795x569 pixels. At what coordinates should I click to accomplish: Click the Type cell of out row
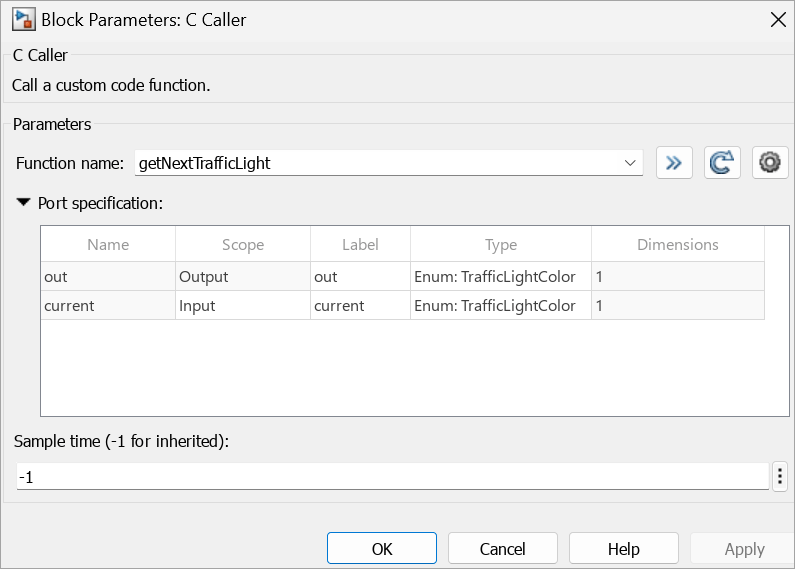(x=500, y=277)
